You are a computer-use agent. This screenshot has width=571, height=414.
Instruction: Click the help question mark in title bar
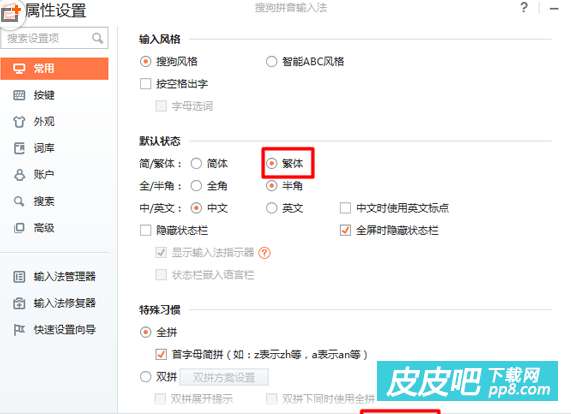[524, 7]
